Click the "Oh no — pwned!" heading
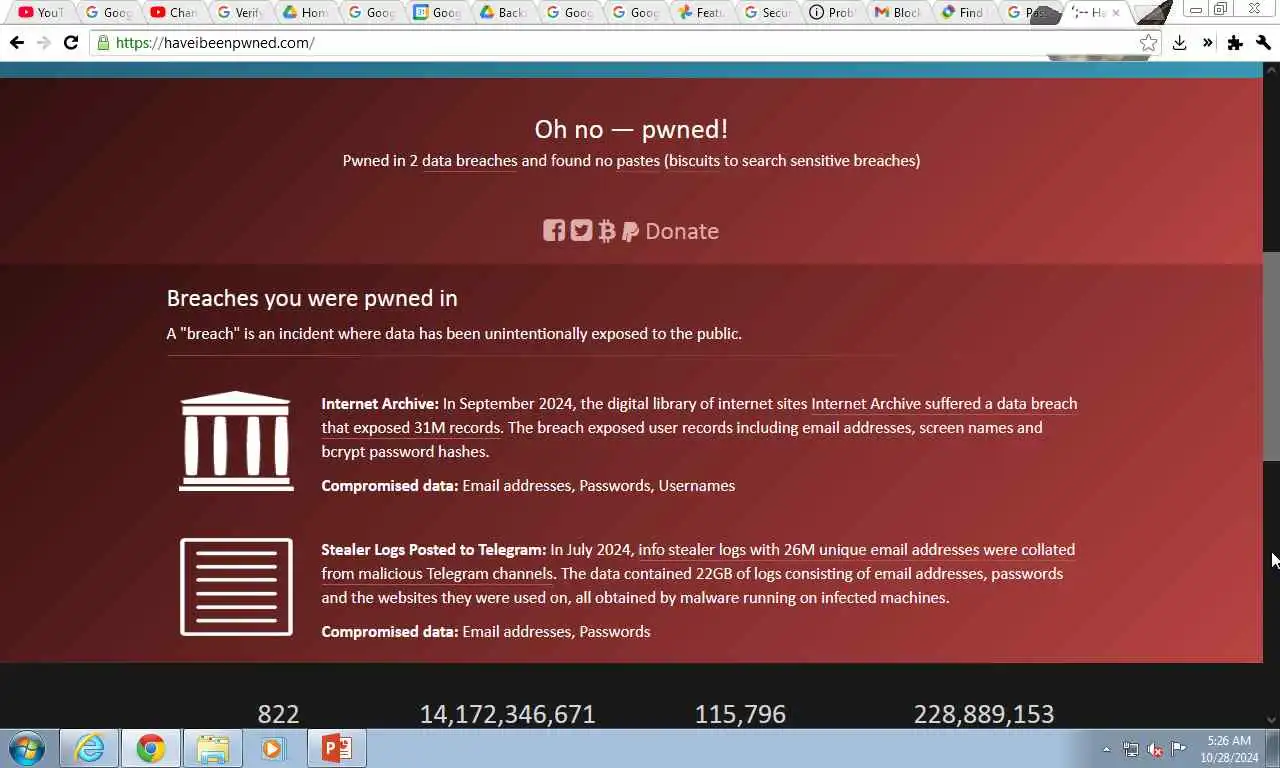 [631, 129]
